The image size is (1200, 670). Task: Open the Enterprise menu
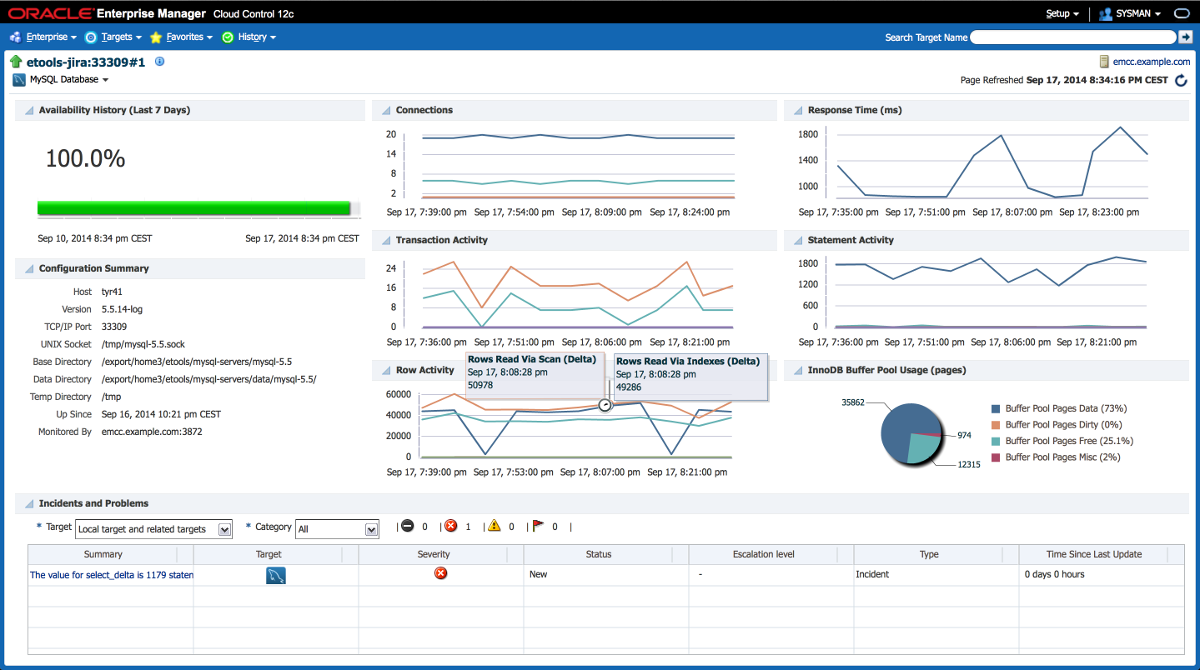click(x=44, y=37)
